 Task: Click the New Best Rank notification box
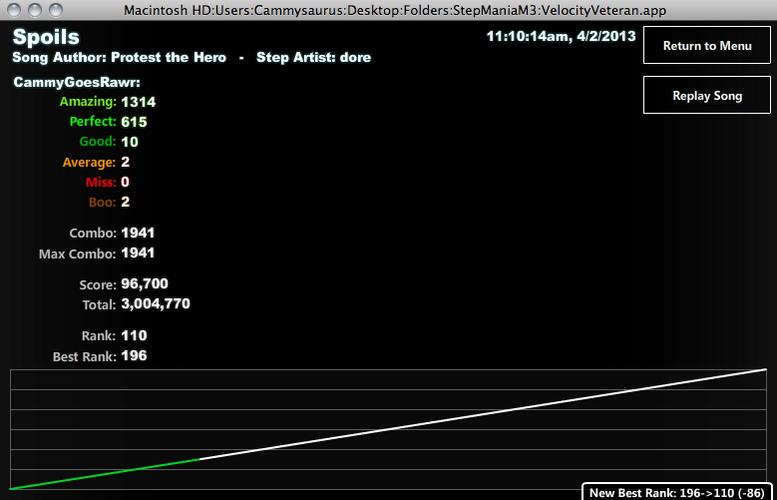coord(677,492)
